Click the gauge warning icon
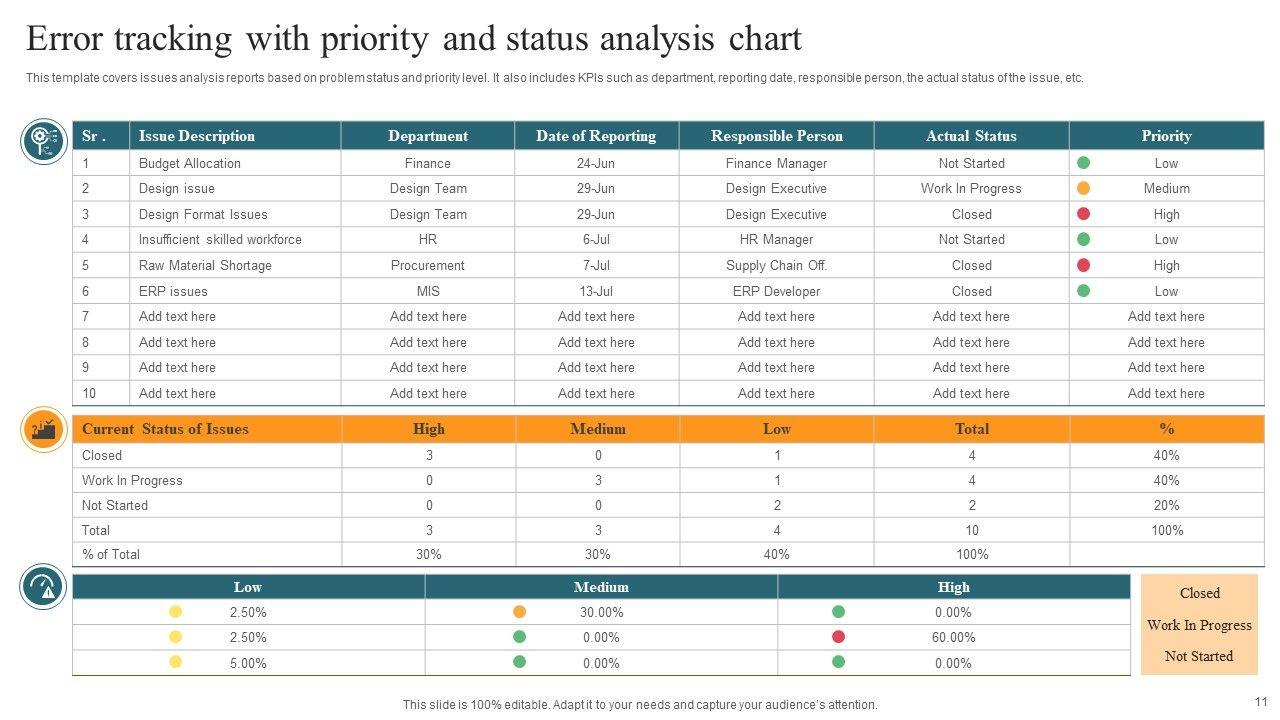1280x720 pixels. click(x=43, y=587)
